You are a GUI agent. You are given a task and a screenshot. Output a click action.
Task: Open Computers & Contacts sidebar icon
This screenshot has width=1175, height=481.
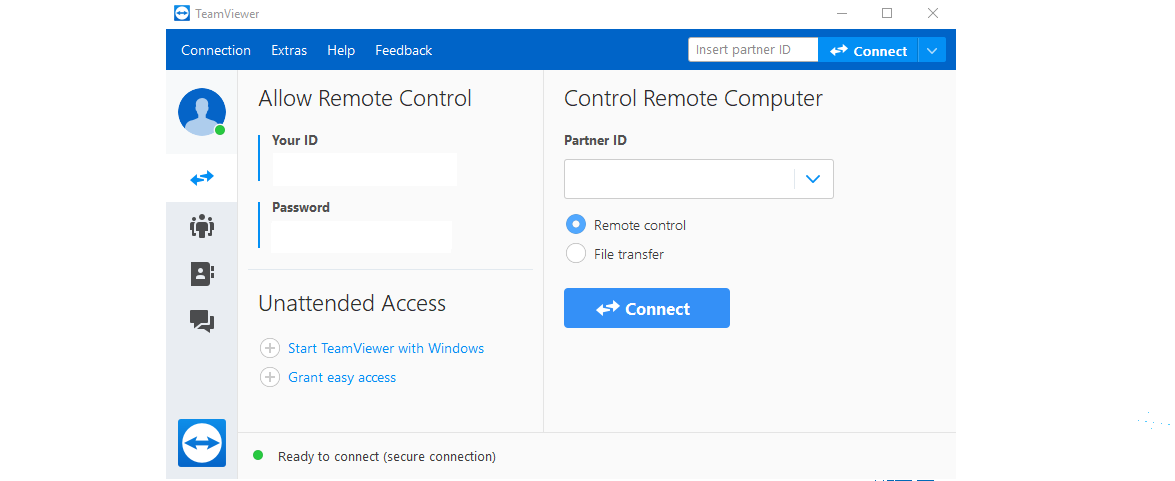[x=202, y=274]
